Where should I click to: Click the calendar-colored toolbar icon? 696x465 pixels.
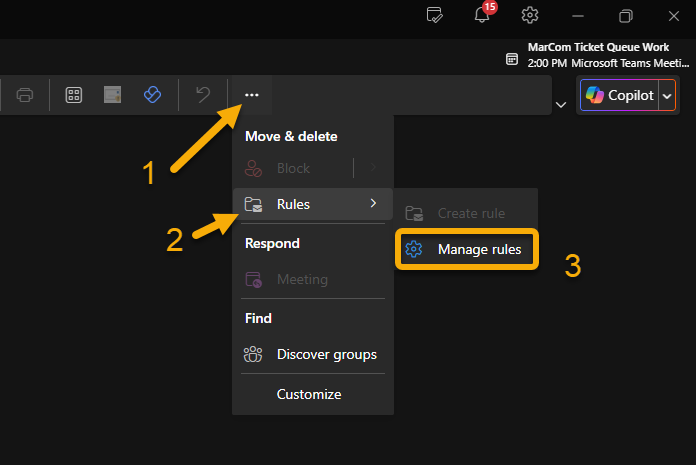click(113, 95)
